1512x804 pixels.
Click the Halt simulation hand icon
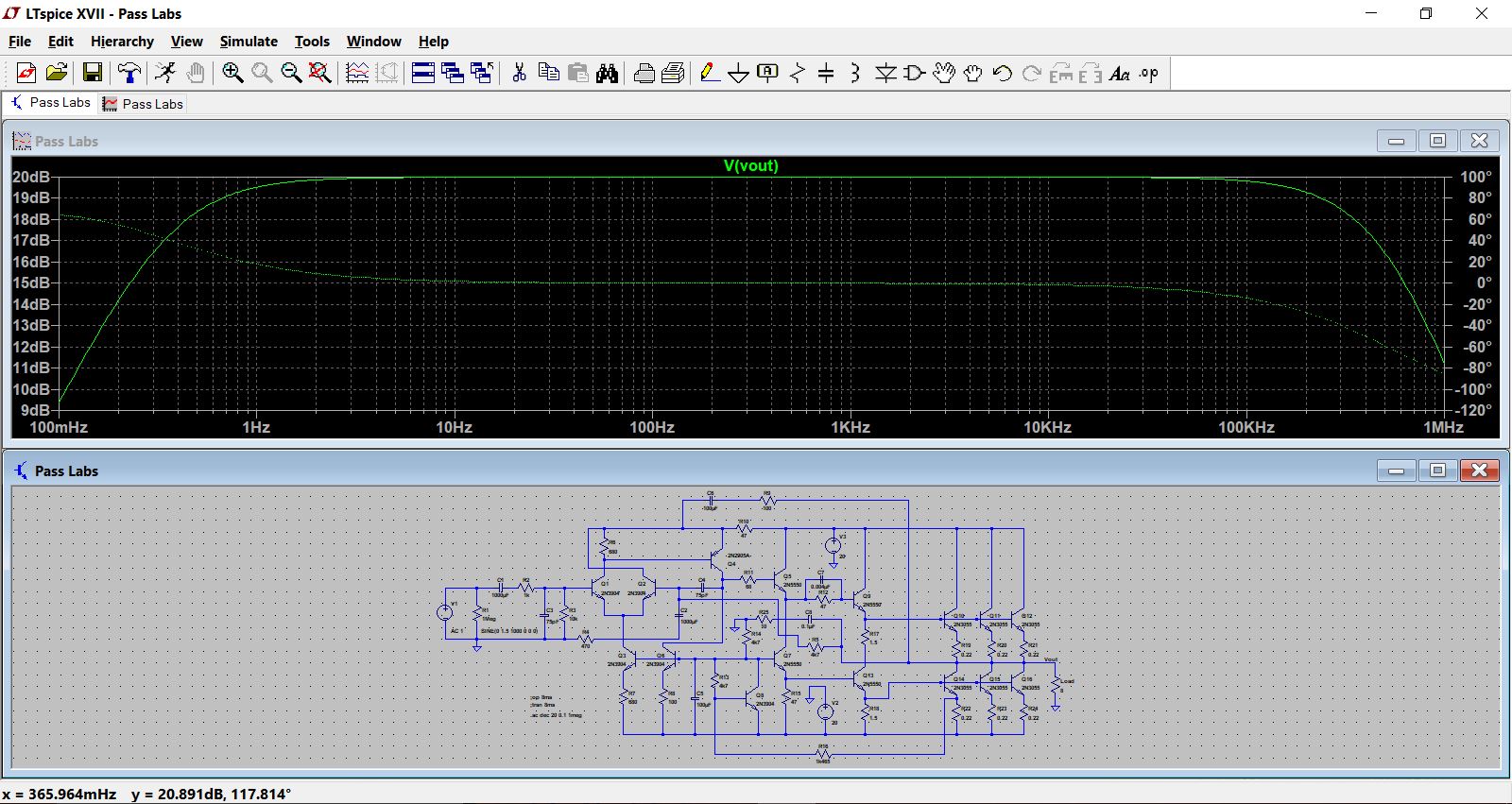(x=196, y=73)
